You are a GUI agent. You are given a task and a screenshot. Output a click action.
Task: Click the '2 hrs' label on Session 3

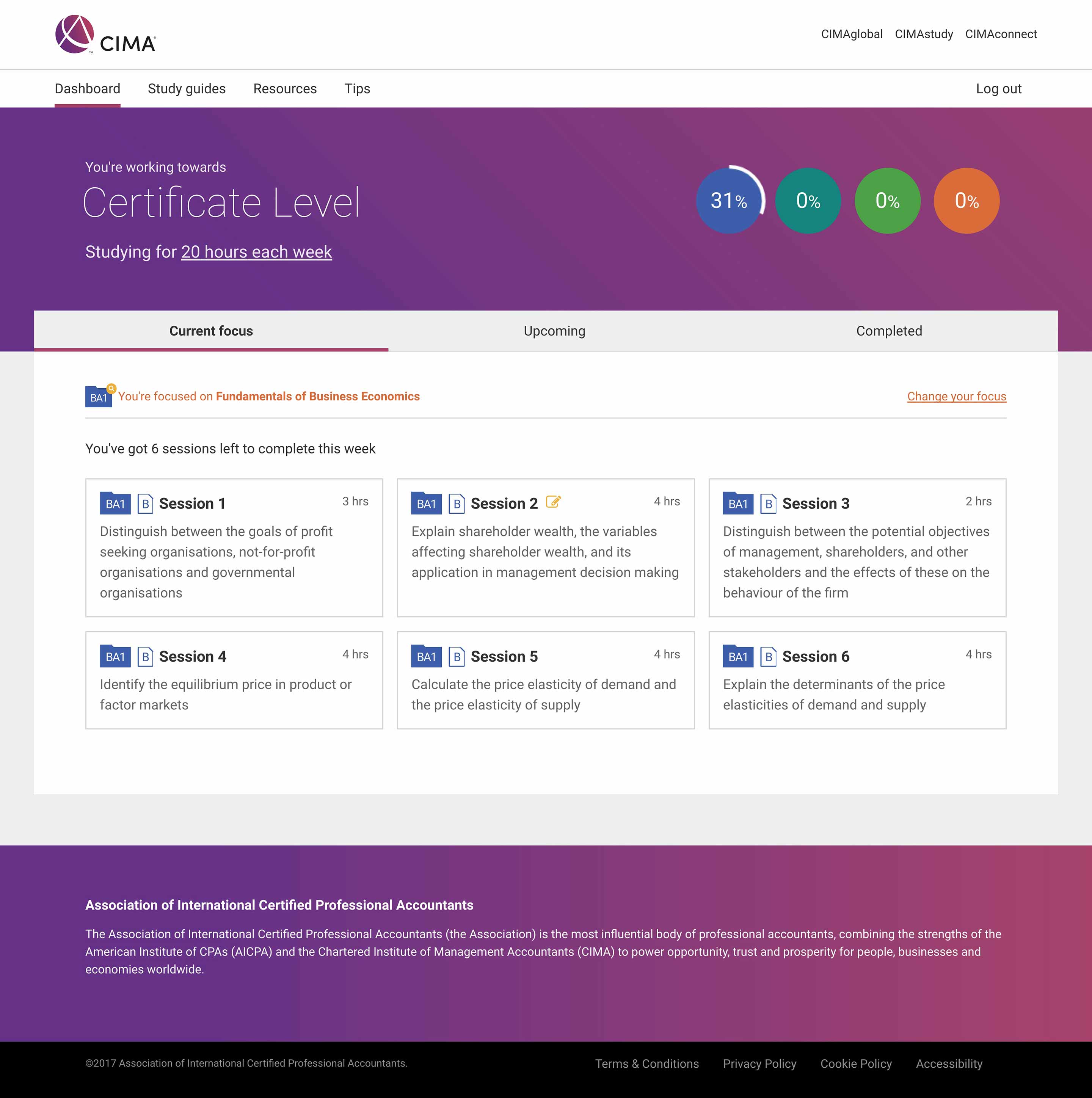click(978, 501)
